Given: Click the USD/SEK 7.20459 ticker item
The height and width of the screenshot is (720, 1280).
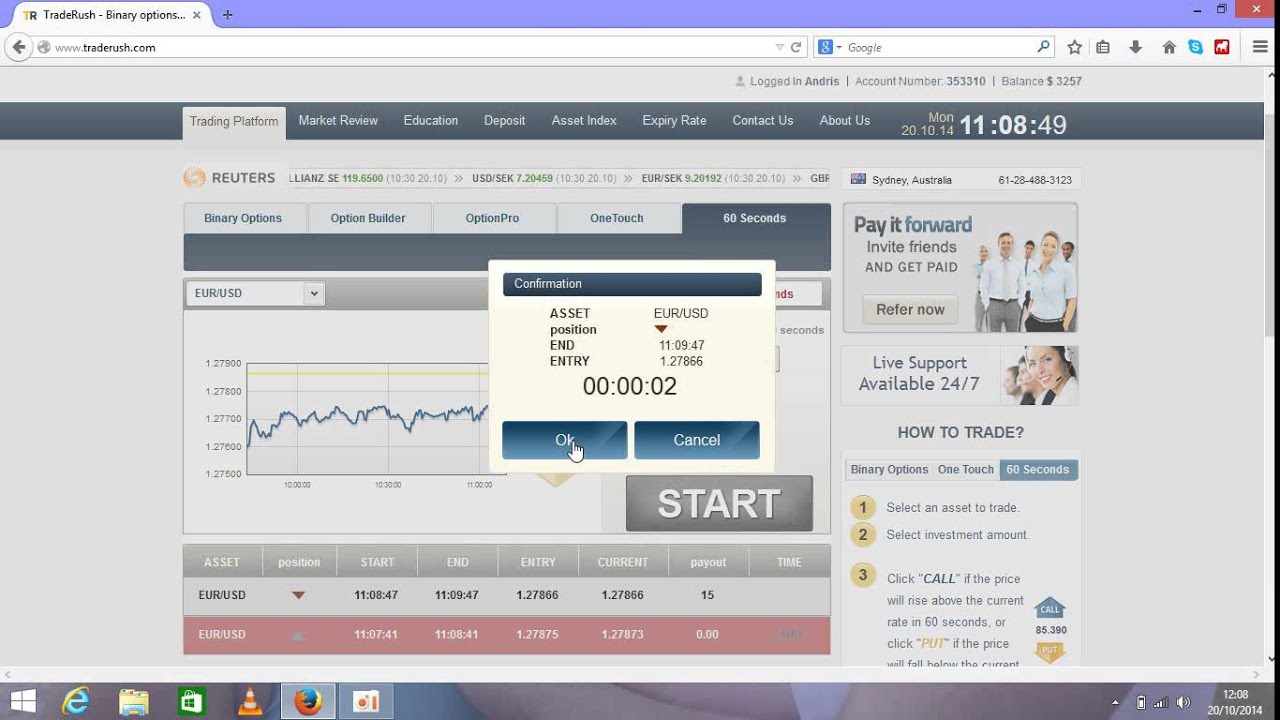Looking at the screenshot, I should (545, 178).
